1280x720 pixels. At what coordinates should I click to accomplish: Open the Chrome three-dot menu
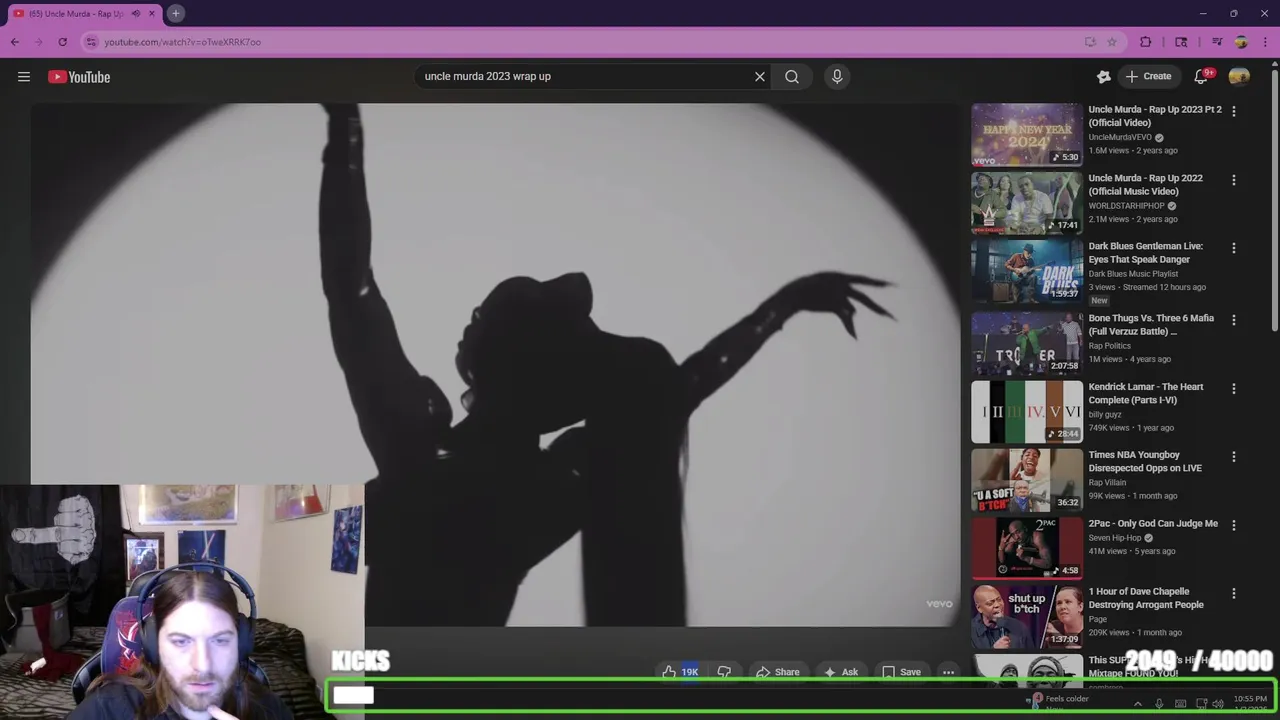pyautogui.click(x=1265, y=42)
